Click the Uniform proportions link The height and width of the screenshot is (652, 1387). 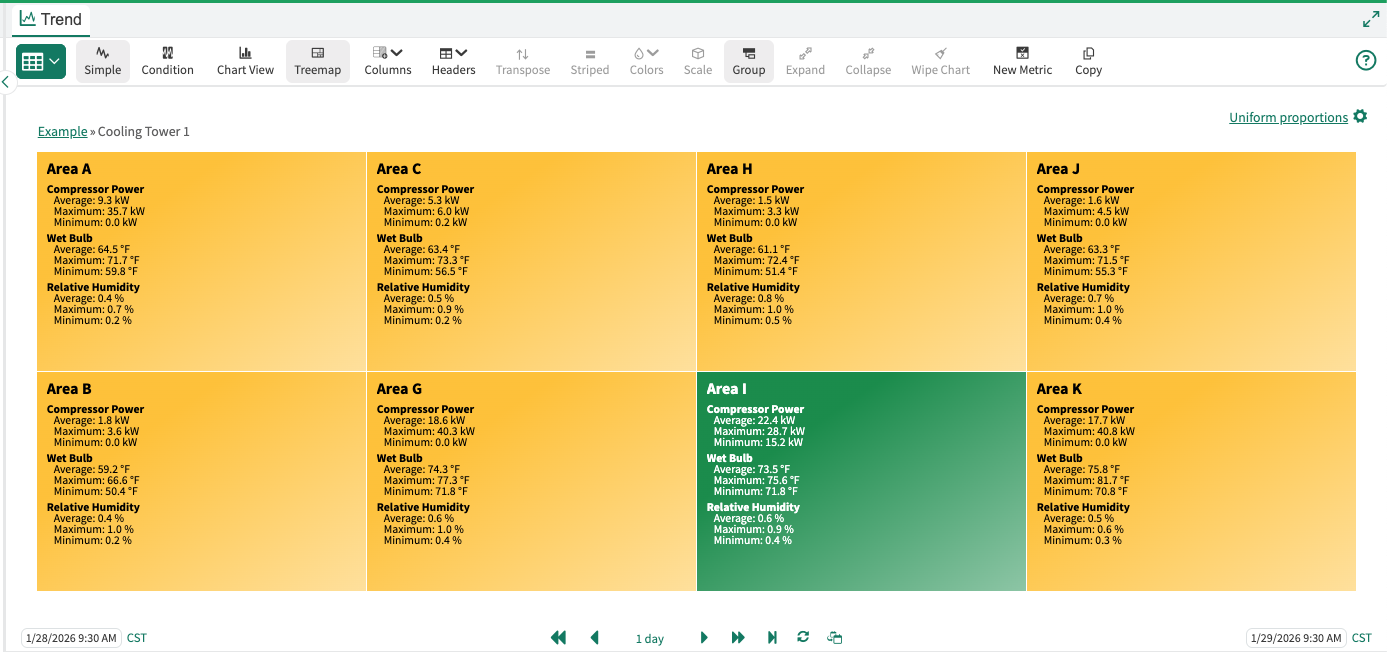pos(1288,118)
